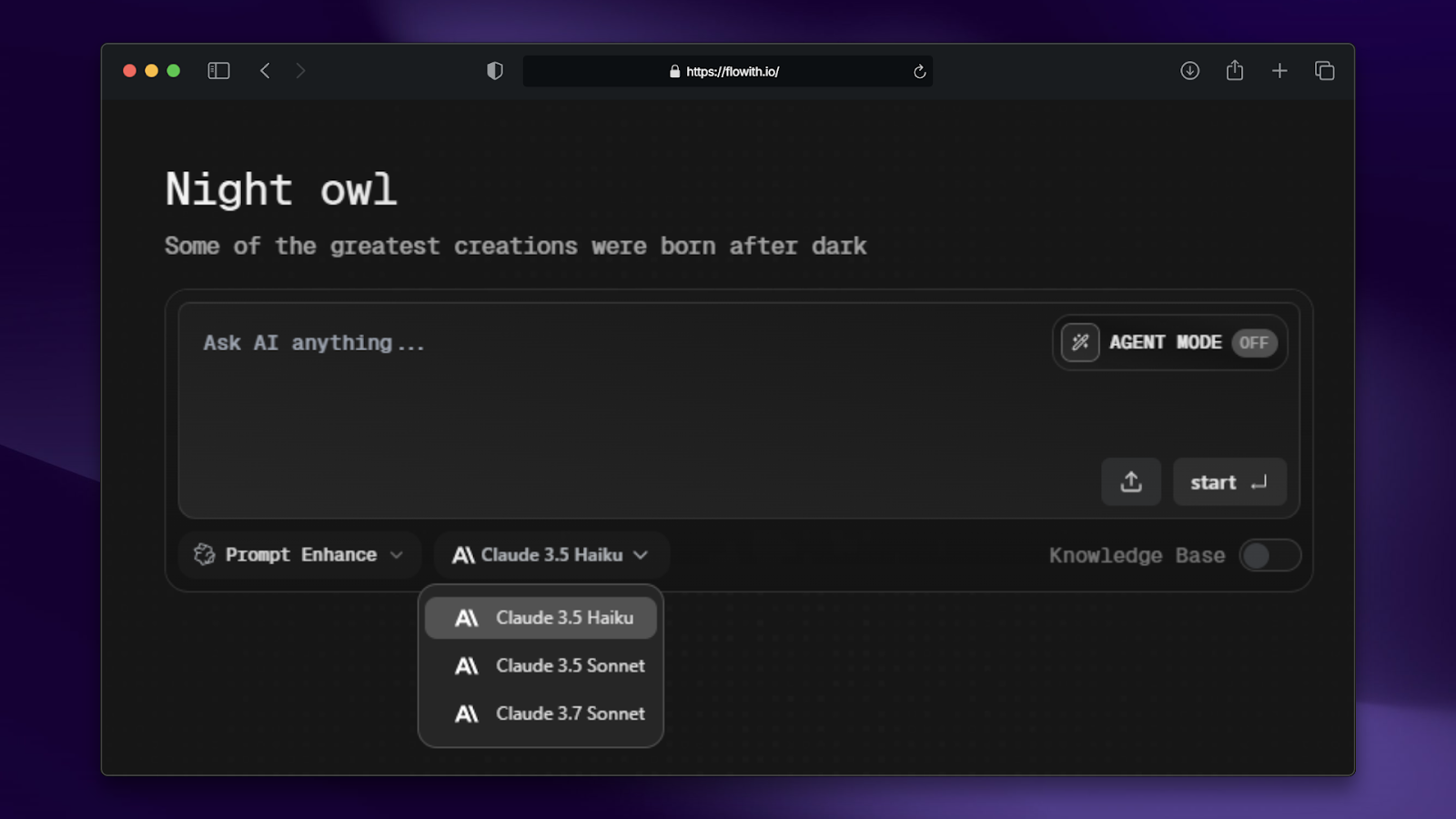This screenshot has width=1456, height=819.
Task: Go forward with the browser forward arrow
Action: [300, 71]
